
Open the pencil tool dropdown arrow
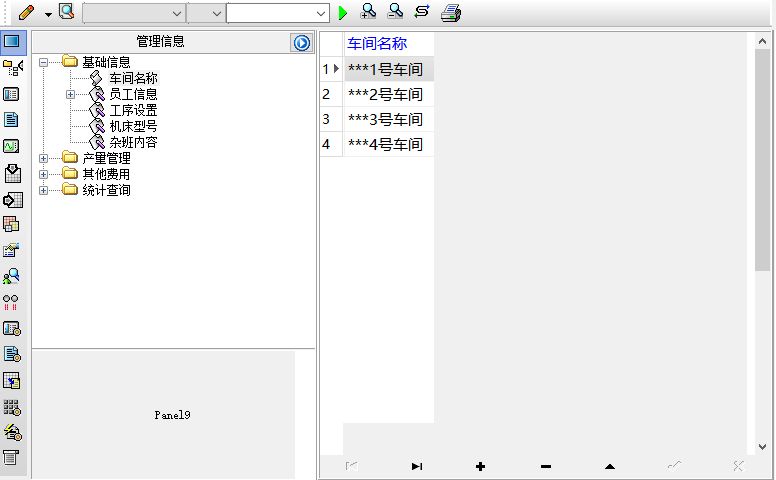(48, 14)
